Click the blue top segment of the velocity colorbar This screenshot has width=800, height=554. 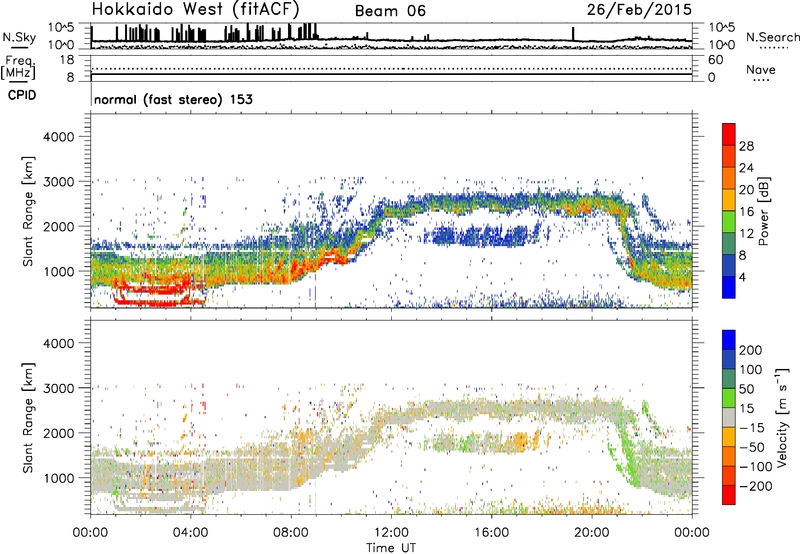pos(729,340)
